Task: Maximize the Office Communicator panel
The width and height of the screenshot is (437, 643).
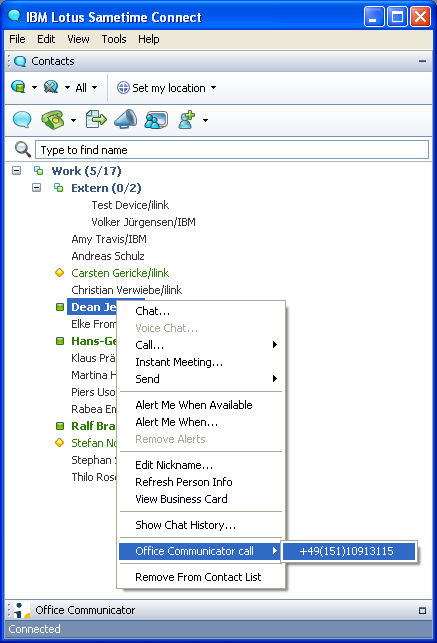Action: [x=422, y=611]
